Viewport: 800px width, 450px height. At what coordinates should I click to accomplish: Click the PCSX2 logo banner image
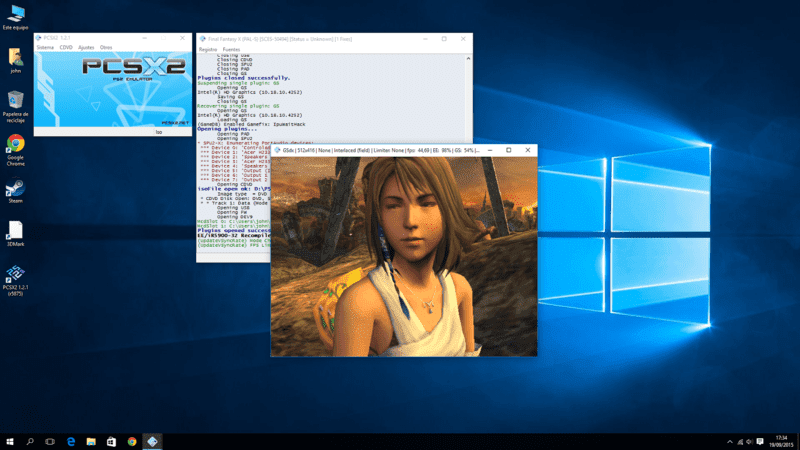coord(113,89)
